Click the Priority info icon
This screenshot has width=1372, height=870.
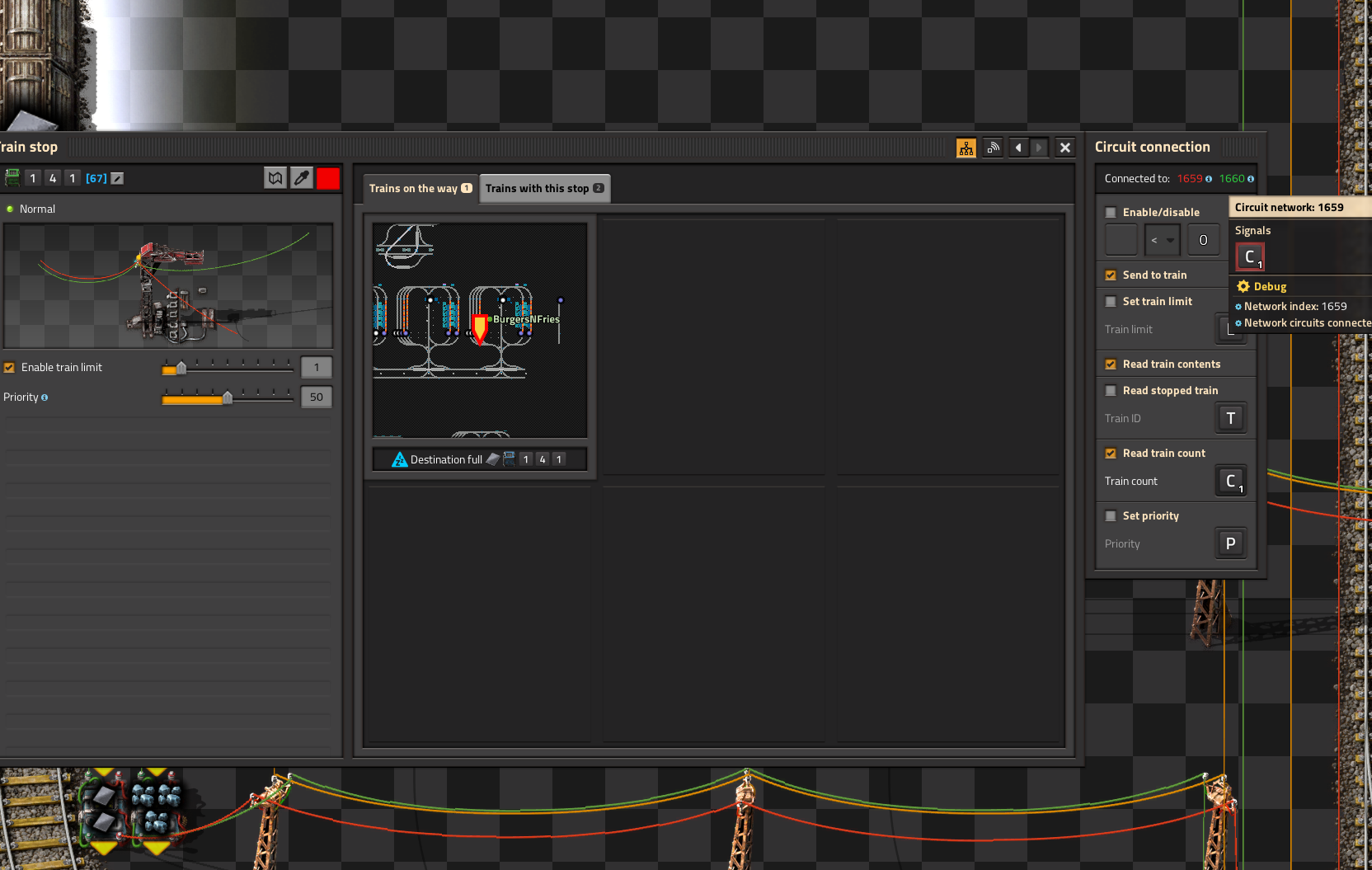point(45,397)
